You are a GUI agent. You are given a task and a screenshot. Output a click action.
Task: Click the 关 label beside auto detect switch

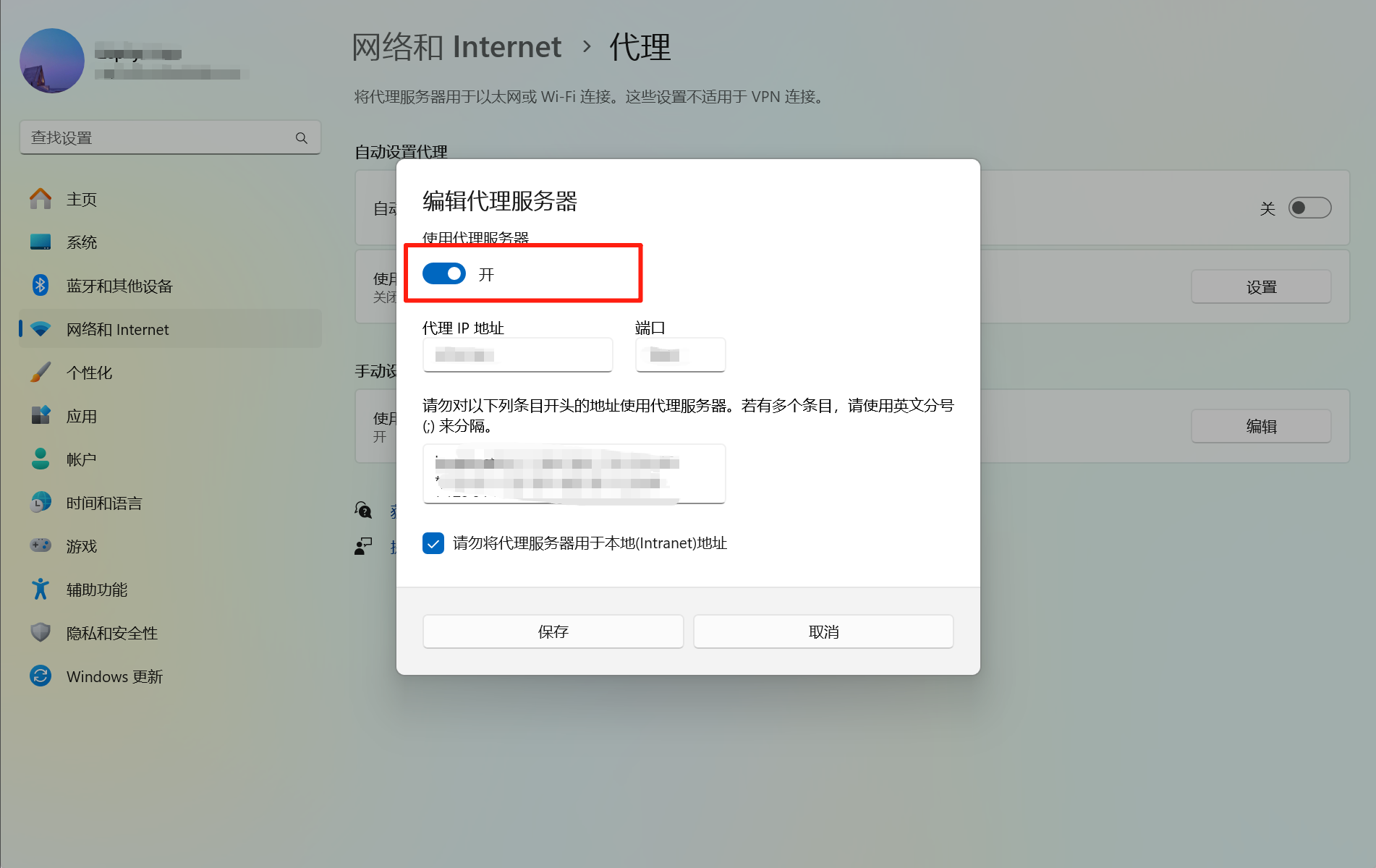(x=1267, y=209)
